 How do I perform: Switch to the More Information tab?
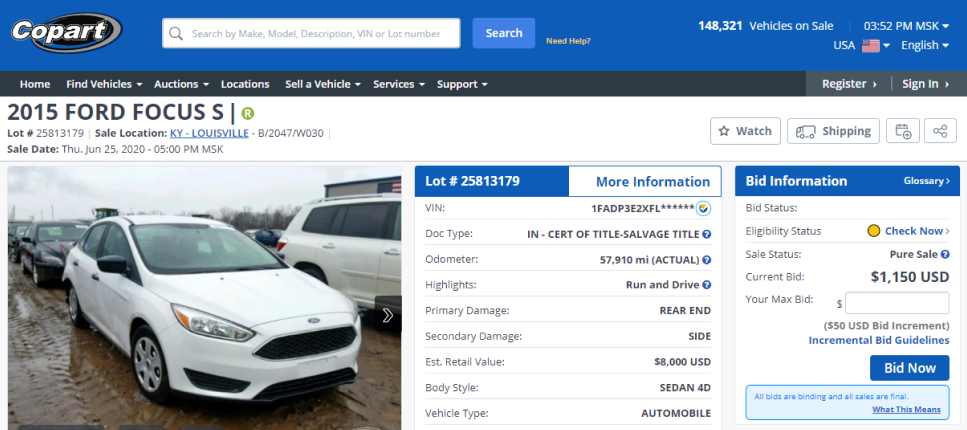tap(652, 181)
